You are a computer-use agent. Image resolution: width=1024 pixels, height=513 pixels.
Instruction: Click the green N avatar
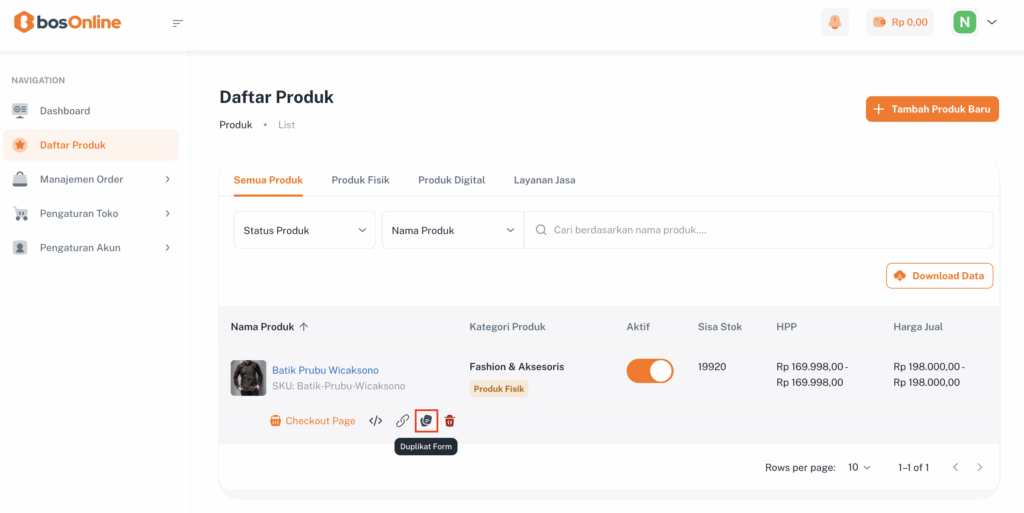(964, 22)
